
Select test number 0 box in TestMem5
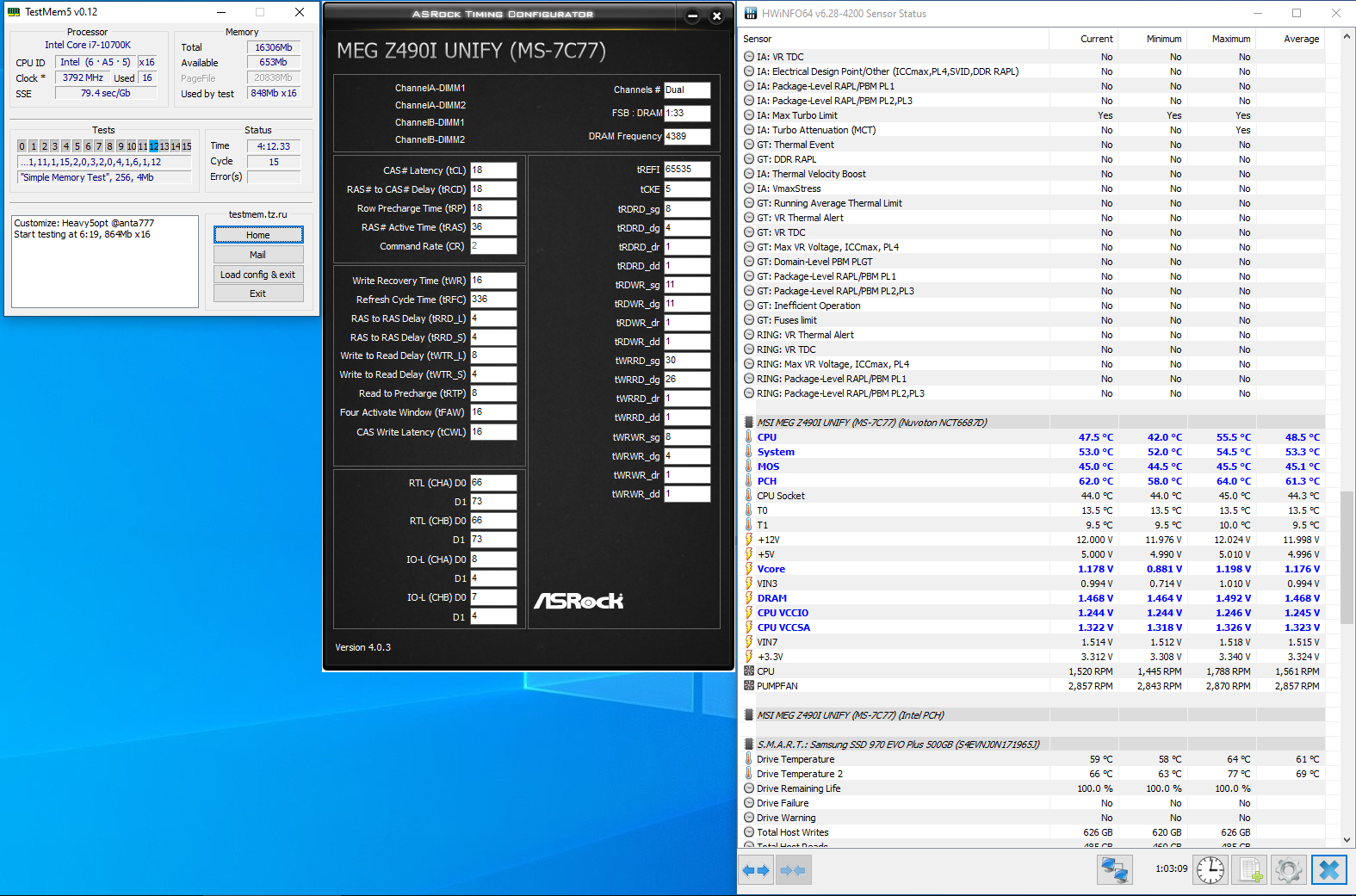[22, 146]
